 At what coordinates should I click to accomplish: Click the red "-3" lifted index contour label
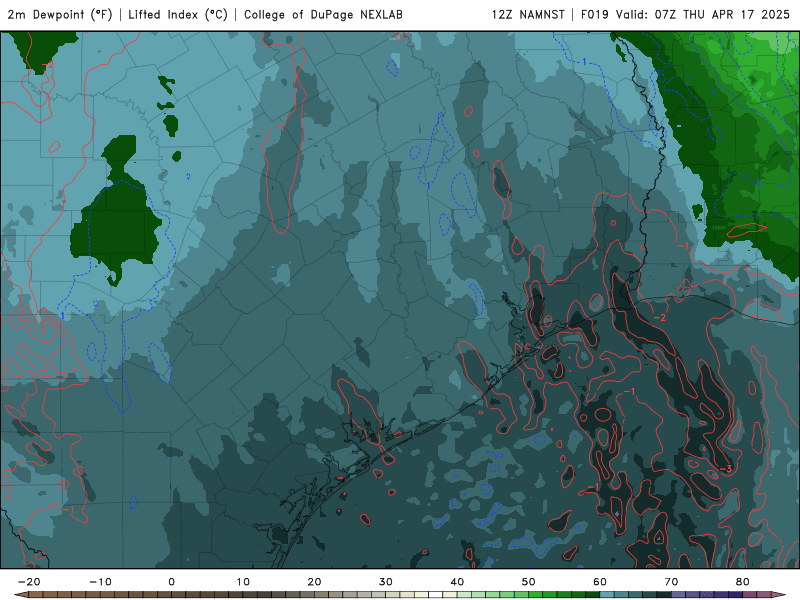tap(726, 469)
